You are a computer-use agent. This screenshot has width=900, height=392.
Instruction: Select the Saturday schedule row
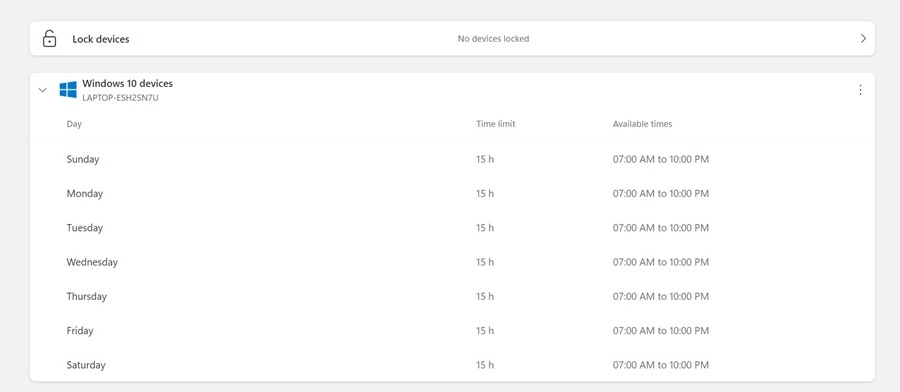pyautogui.click(x=452, y=365)
